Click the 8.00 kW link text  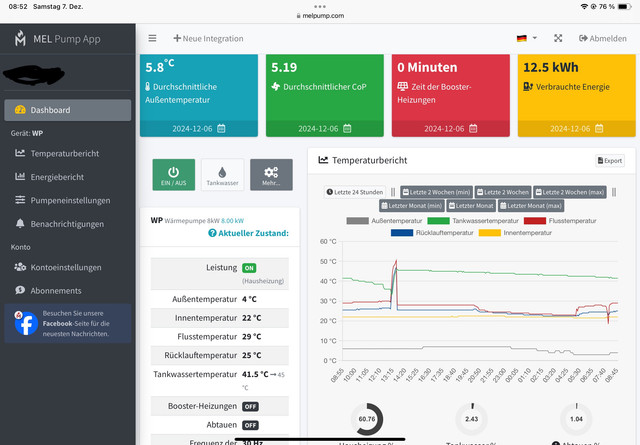pyautogui.click(x=232, y=221)
